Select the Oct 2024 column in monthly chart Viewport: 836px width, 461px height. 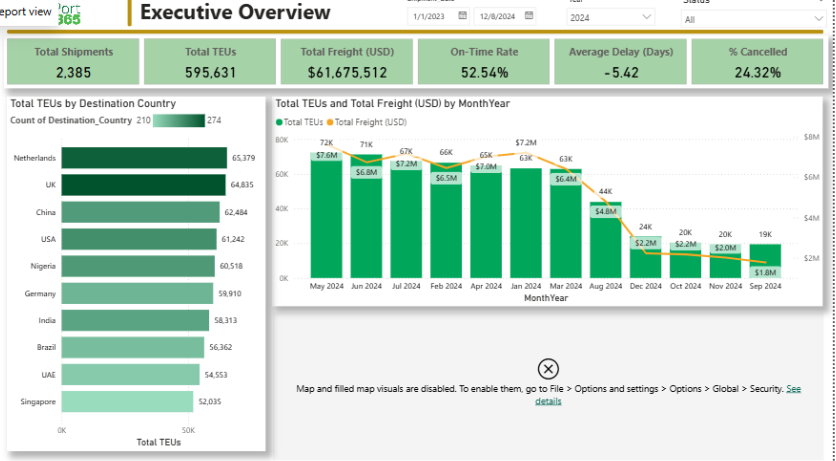686,261
